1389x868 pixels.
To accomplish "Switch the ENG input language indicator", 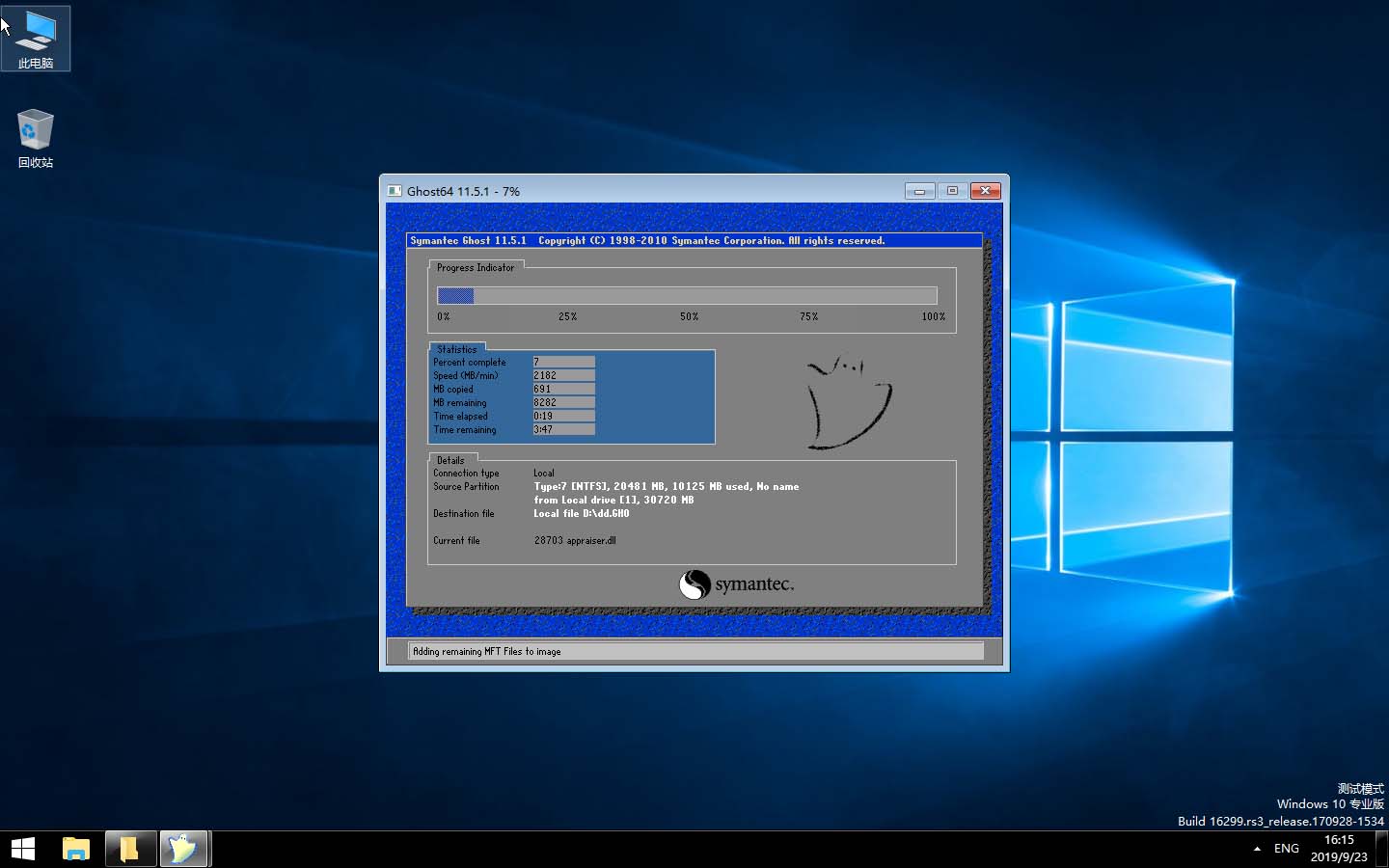I will 1287,849.
